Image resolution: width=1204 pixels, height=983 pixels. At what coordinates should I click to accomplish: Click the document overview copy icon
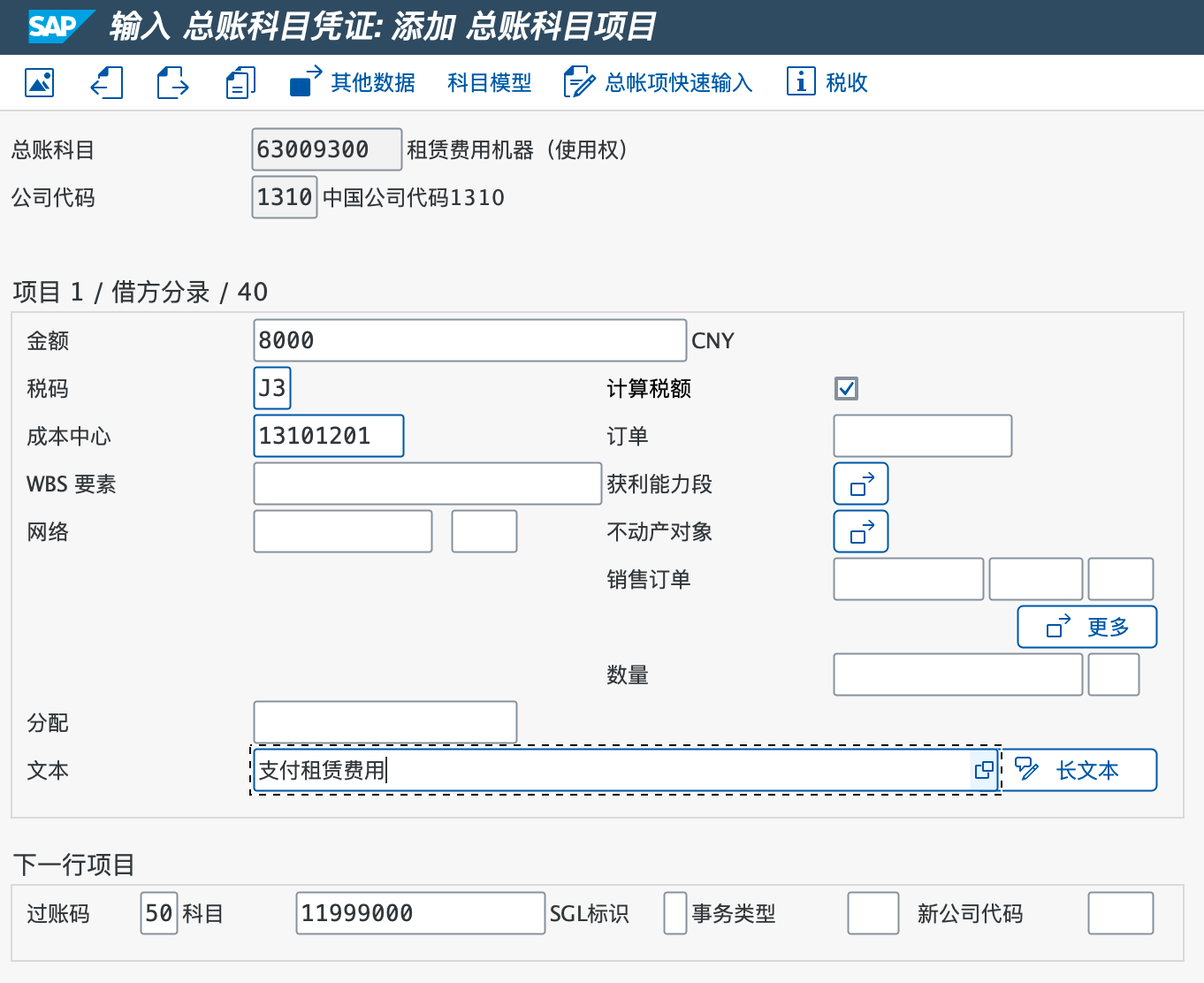(240, 82)
